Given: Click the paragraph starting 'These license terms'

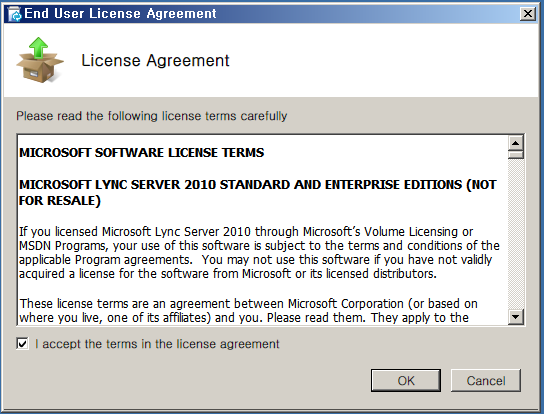Looking at the screenshot, I should coord(248,311).
